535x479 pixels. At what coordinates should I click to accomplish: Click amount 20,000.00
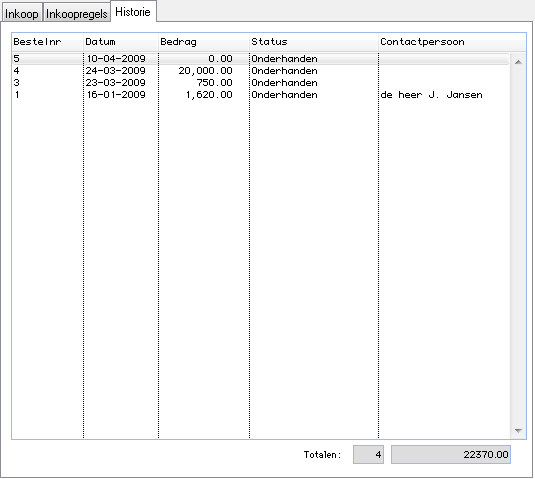pos(205,71)
